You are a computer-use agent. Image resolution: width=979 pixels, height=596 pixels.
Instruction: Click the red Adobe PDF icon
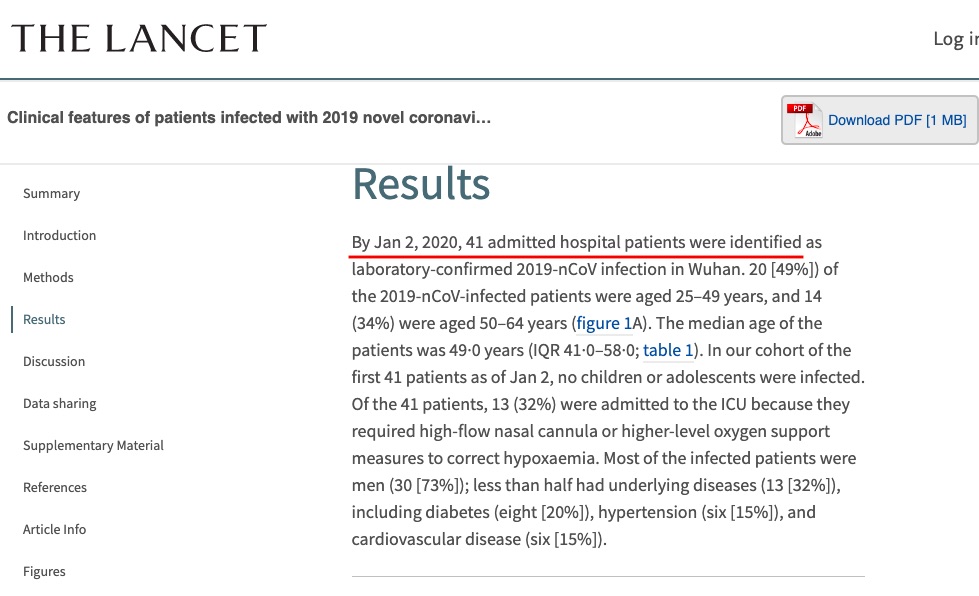[x=803, y=120]
